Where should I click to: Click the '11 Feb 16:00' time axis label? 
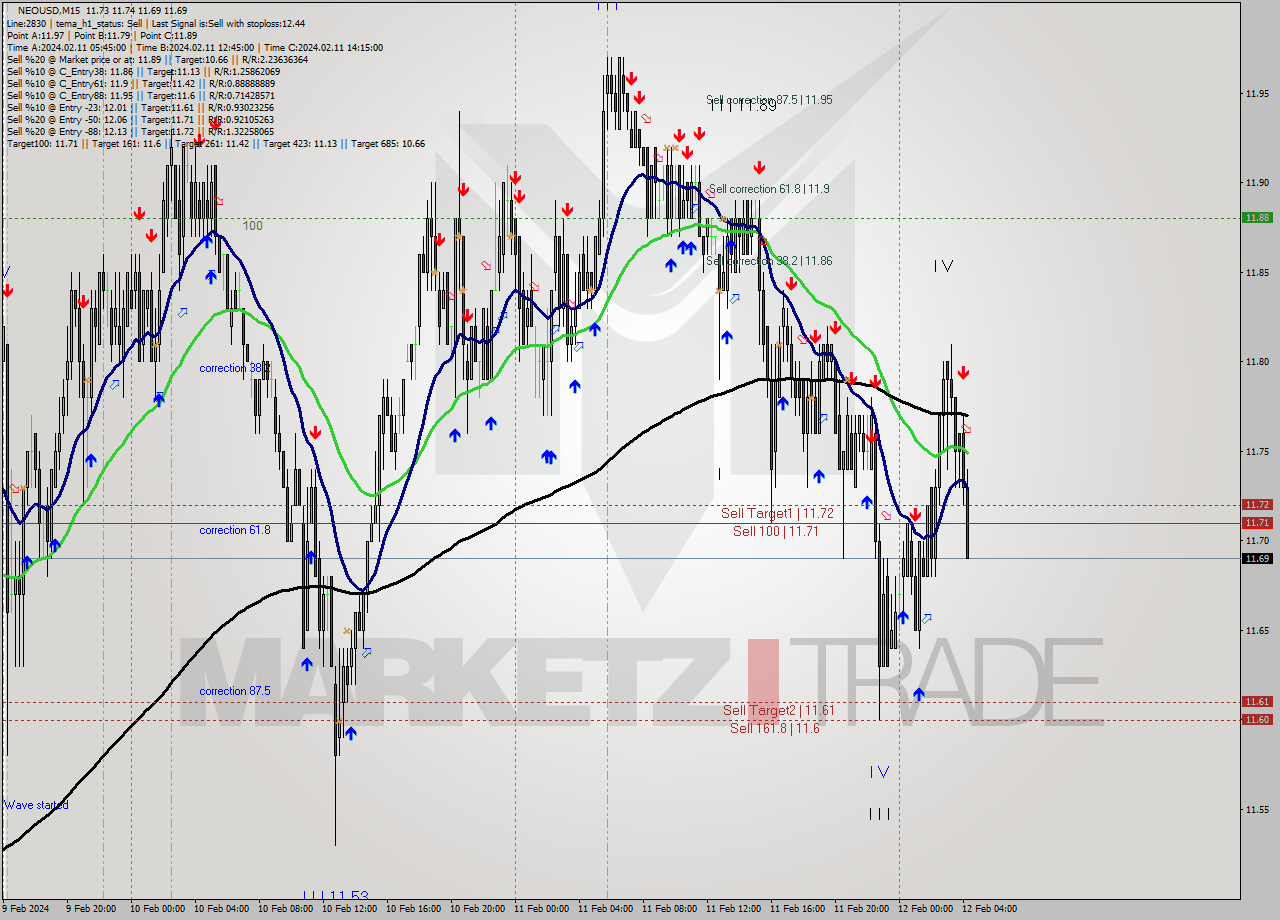[x=800, y=909]
